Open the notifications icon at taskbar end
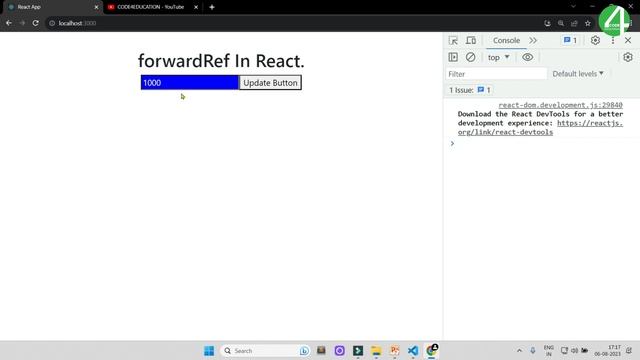 click(x=629, y=351)
